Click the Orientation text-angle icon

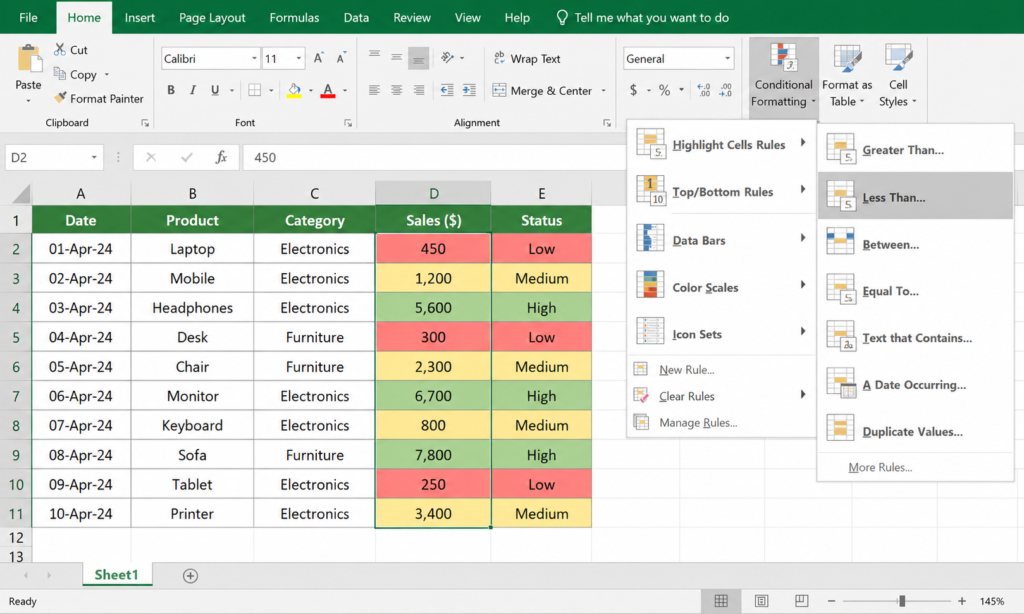click(447, 57)
